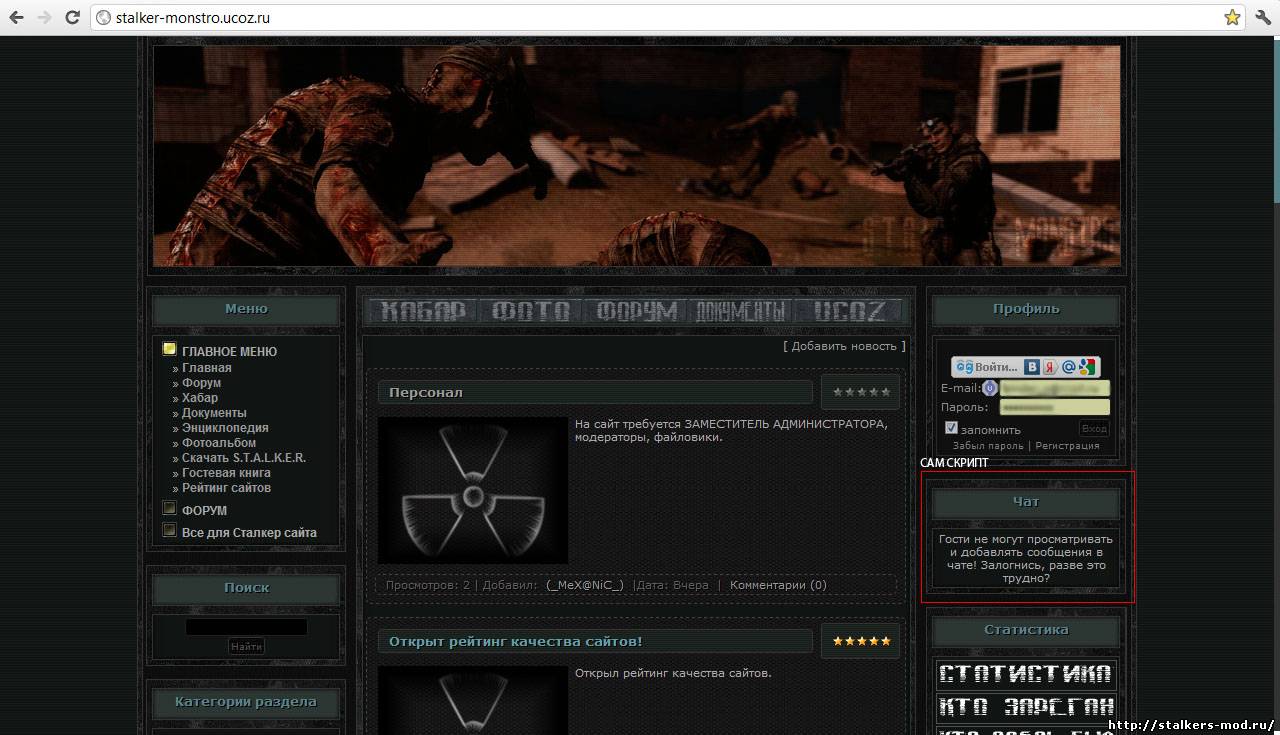The image size is (1280, 735).
Task: Open Форум in the left menu list
Action: pos(201,383)
